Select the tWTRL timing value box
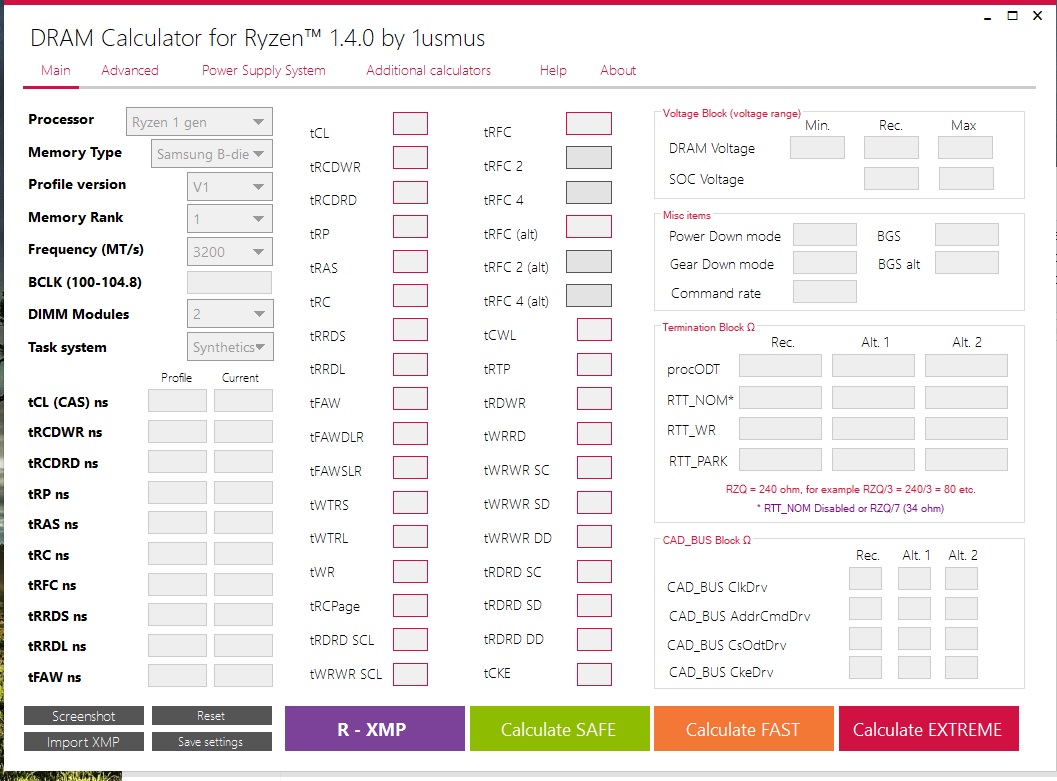Screen dimensions: 1057x781 pyautogui.click(x=411, y=536)
